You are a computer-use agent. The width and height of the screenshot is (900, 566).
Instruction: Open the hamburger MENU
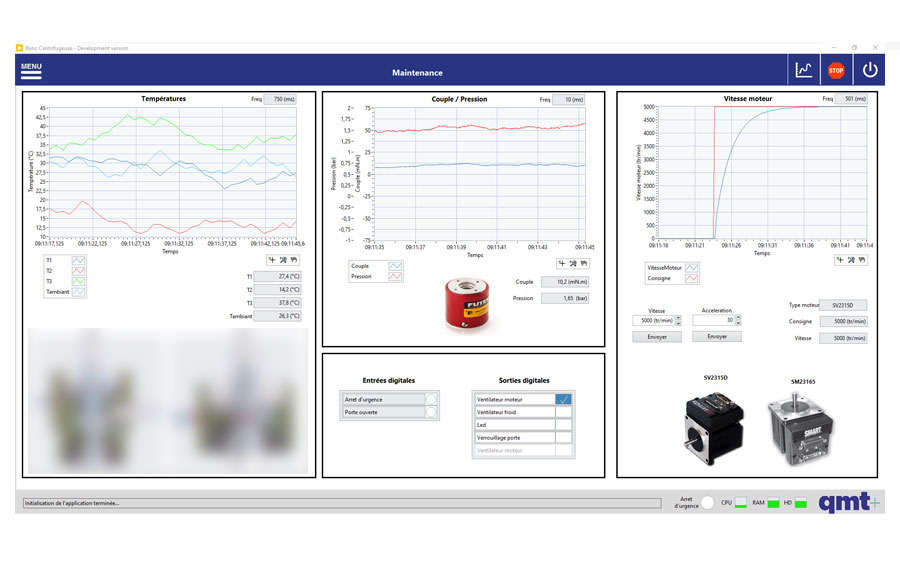31,71
